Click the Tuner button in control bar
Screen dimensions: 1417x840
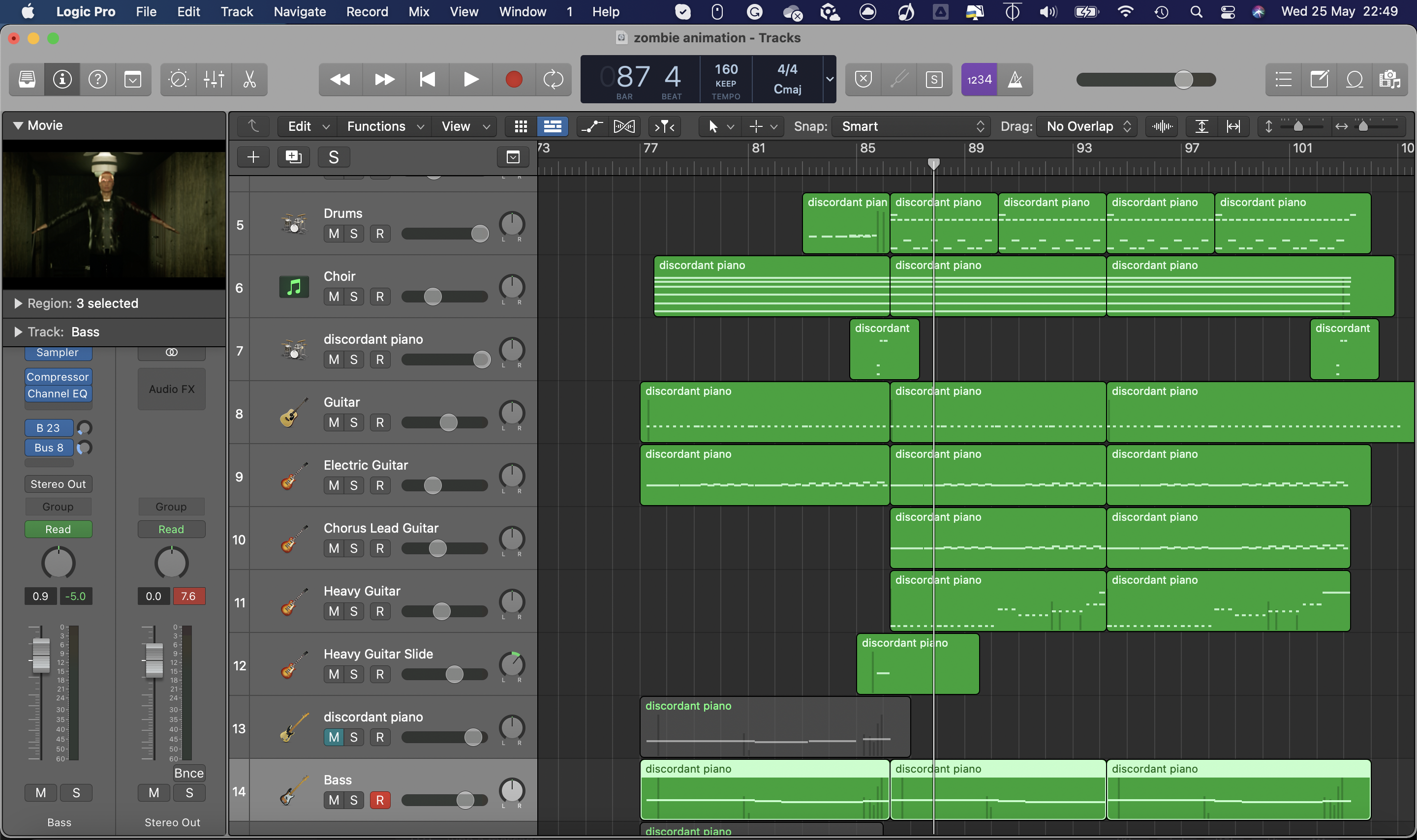[899, 79]
